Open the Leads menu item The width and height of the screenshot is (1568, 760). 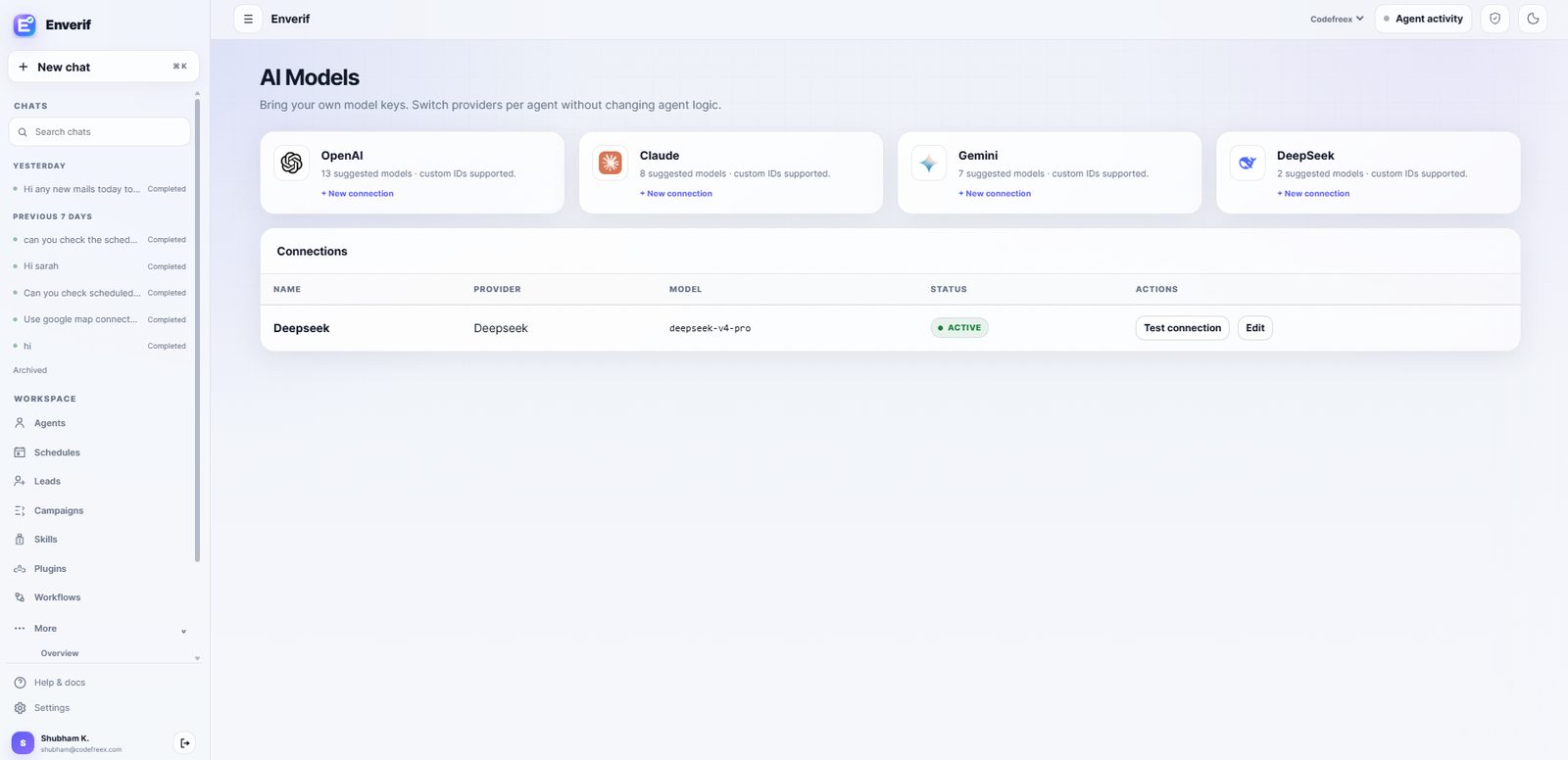point(47,481)
